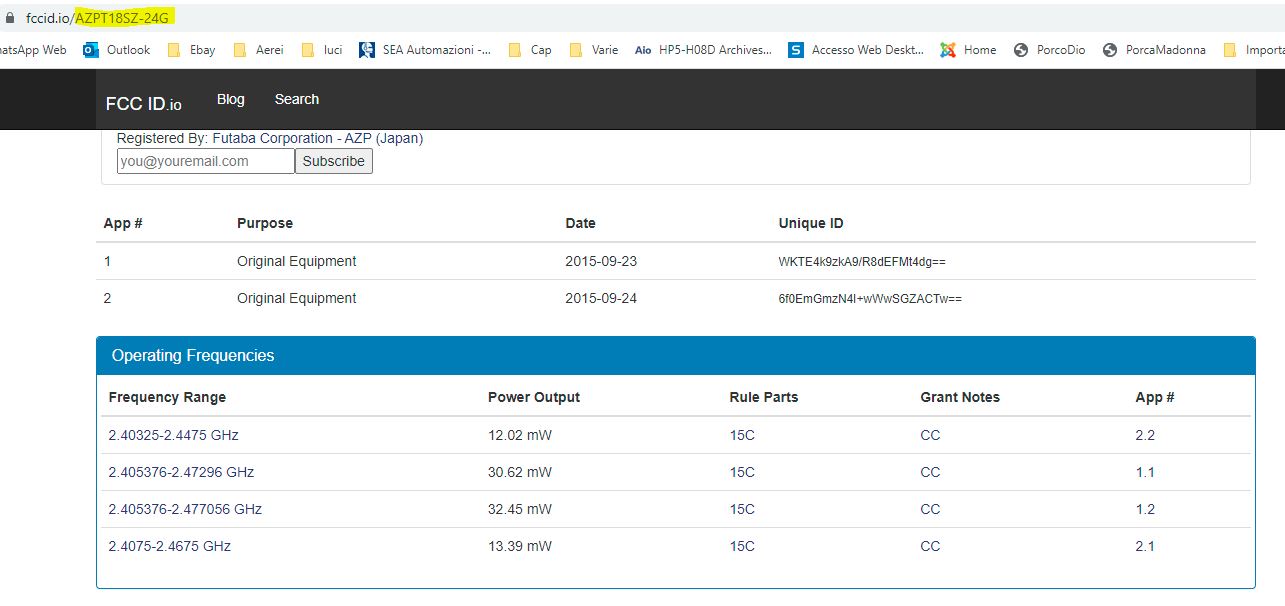Click the FCC ID.io site logo
Image resolution: width=1285 pixels, height=606 pixels.
pyautogui.click(x=144, y=104)
